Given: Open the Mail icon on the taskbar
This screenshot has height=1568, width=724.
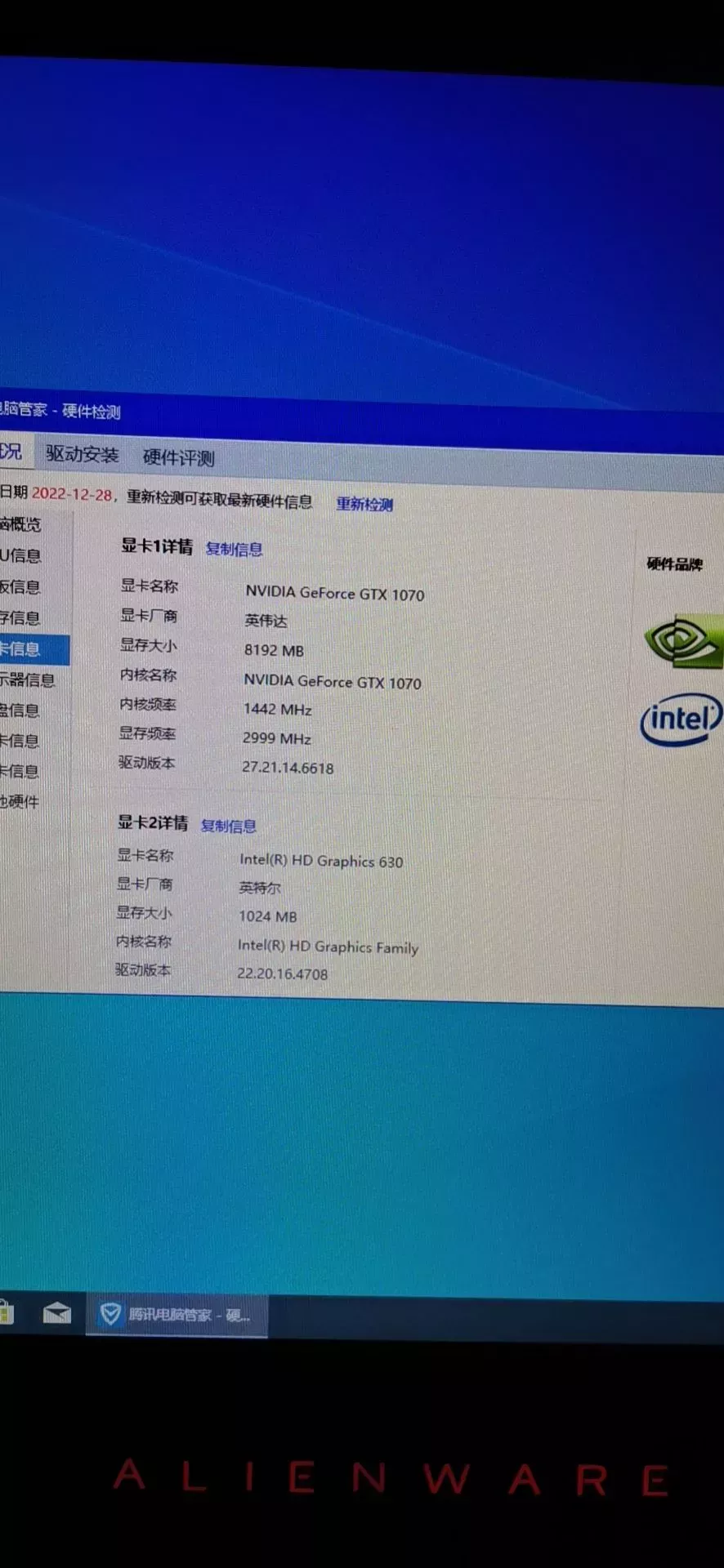Looking at the screenshot, I should coord(56,1313).
